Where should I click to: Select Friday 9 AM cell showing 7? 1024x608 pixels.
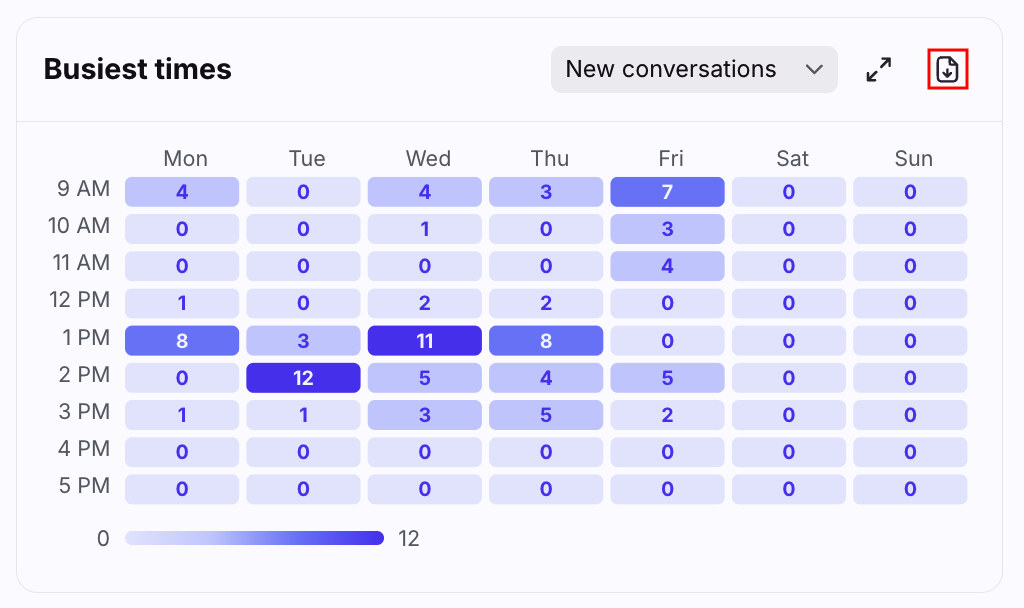tap(667, 192)
